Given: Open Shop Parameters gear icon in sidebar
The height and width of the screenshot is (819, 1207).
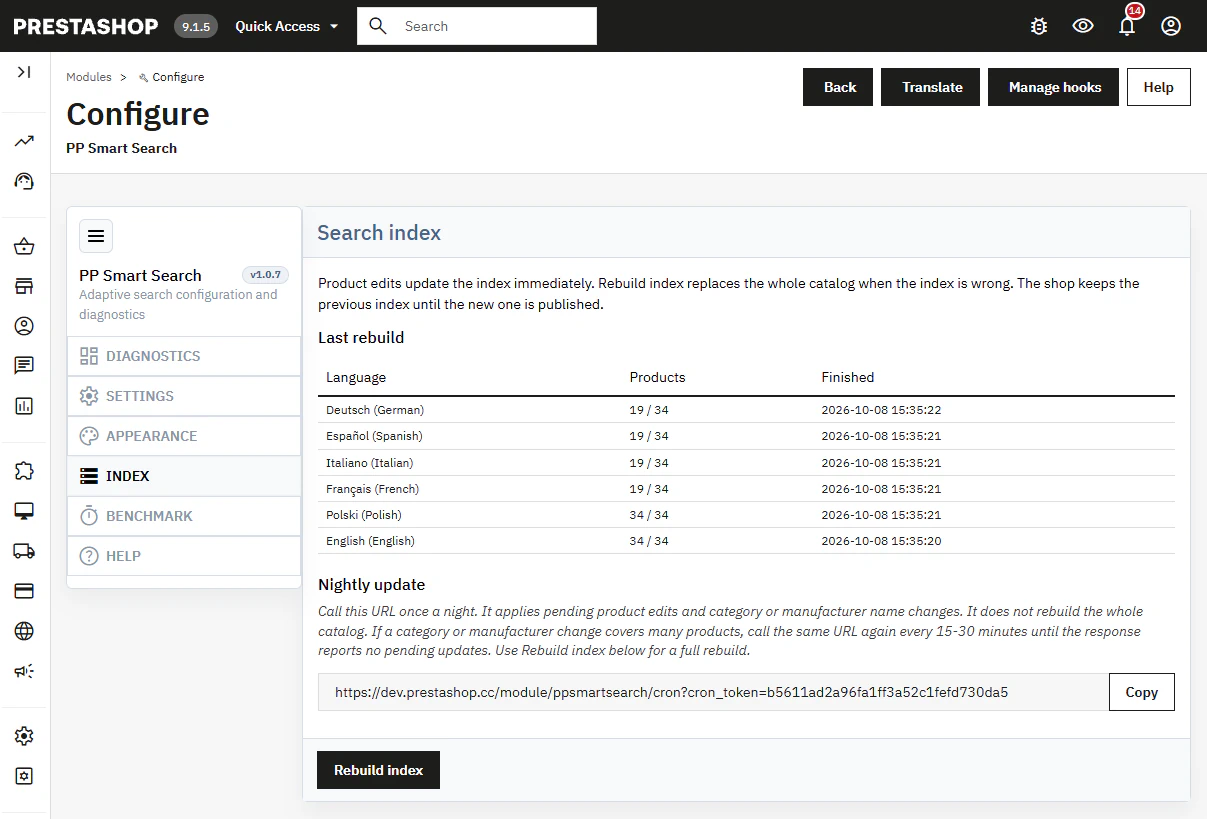Looking at the screenshot, I should pos(24,736).
